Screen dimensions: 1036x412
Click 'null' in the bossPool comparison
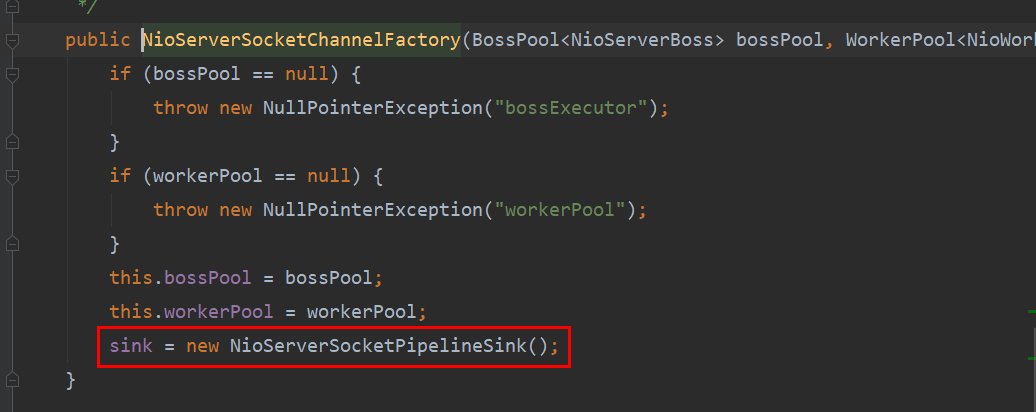307,74
